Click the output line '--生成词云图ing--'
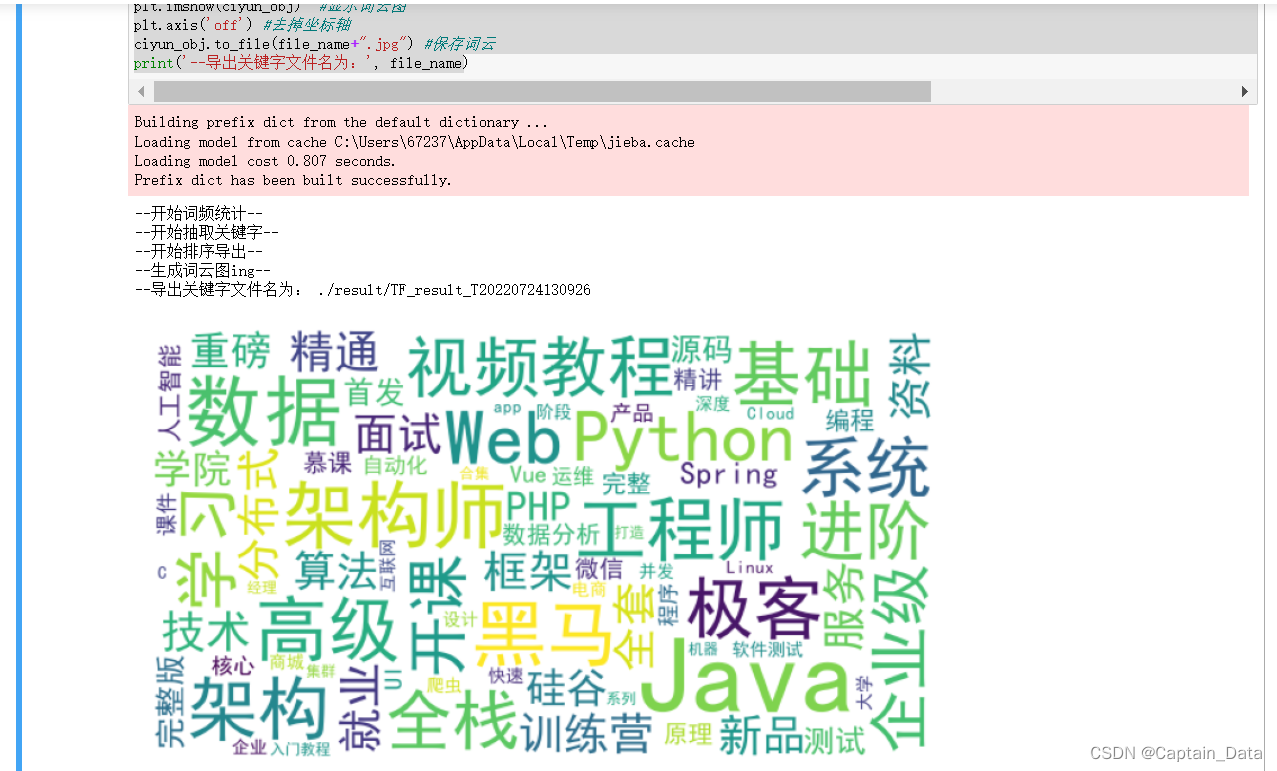This screenshot has width=1277, height=771. 203,271
